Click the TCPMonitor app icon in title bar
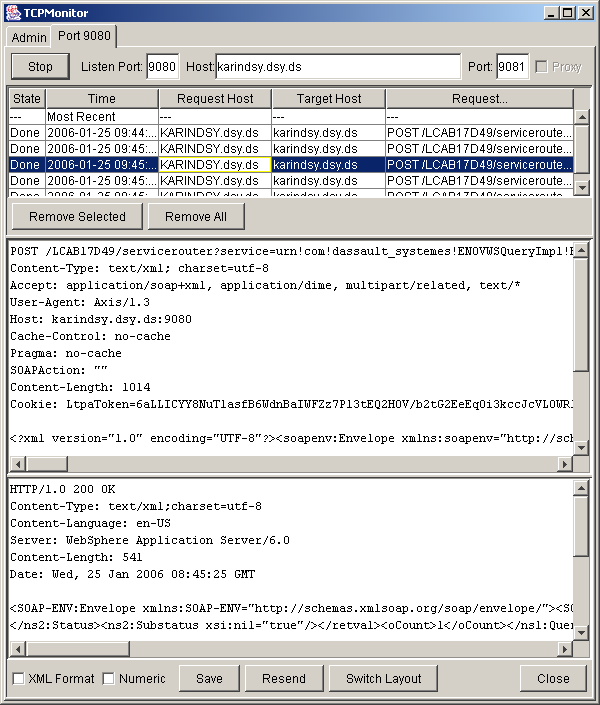This screenshot has height=705, width=600. click(13, 13)
